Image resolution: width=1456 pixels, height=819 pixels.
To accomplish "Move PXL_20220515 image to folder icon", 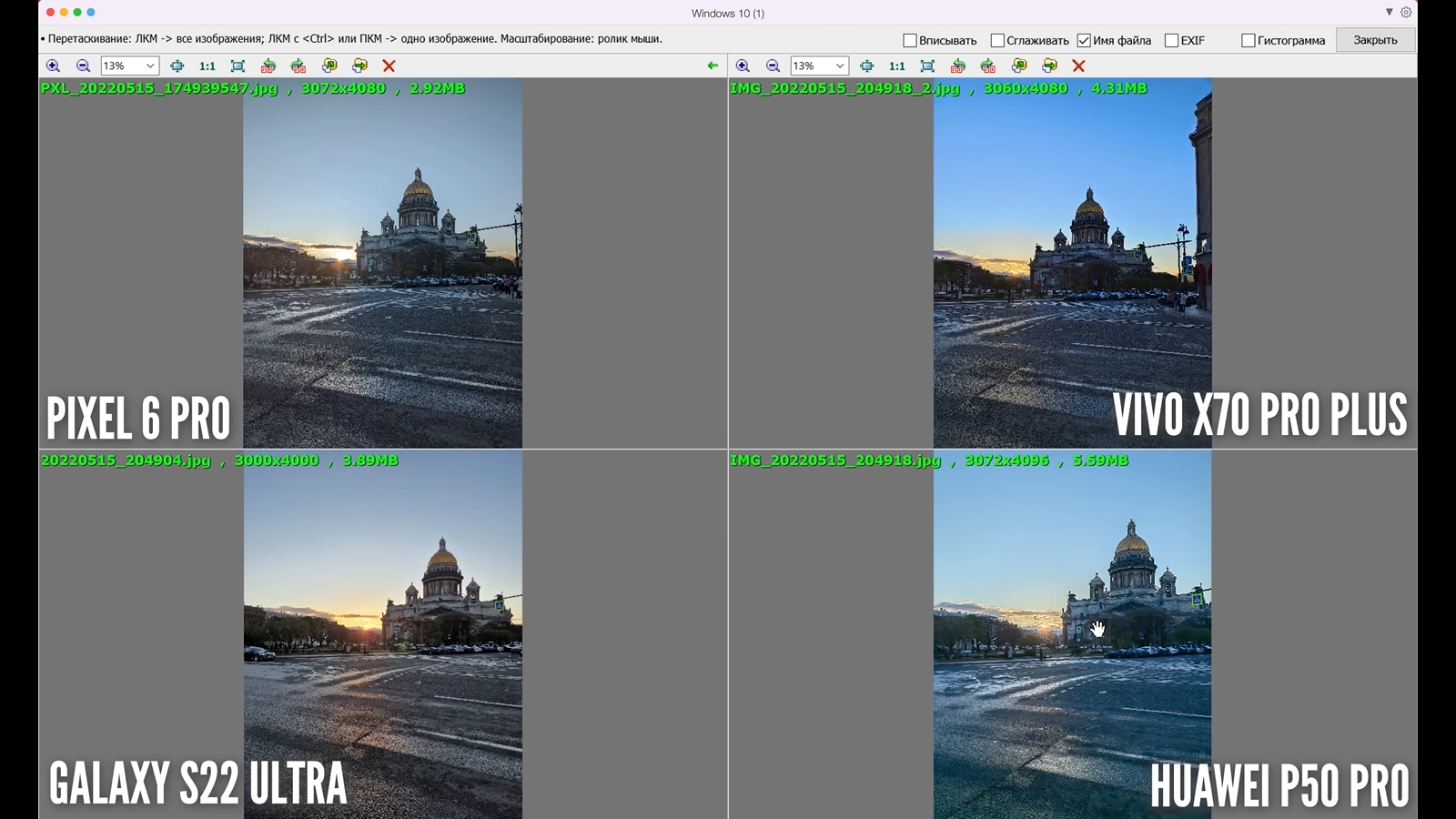I will tap(359, 66).
